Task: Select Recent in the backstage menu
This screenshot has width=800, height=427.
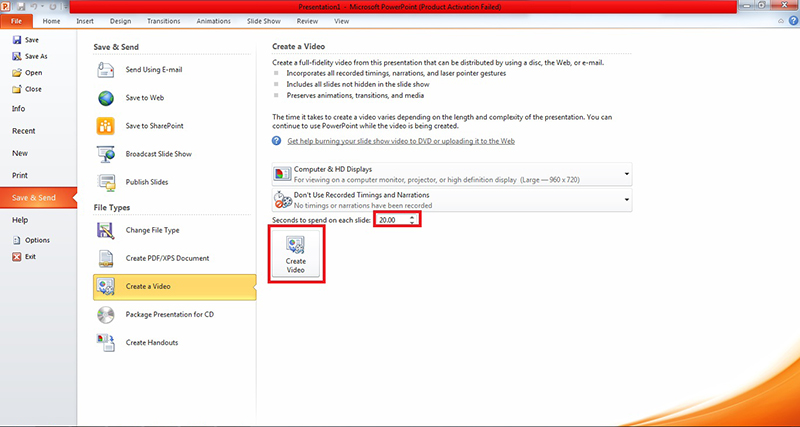Action: (23, 131)
